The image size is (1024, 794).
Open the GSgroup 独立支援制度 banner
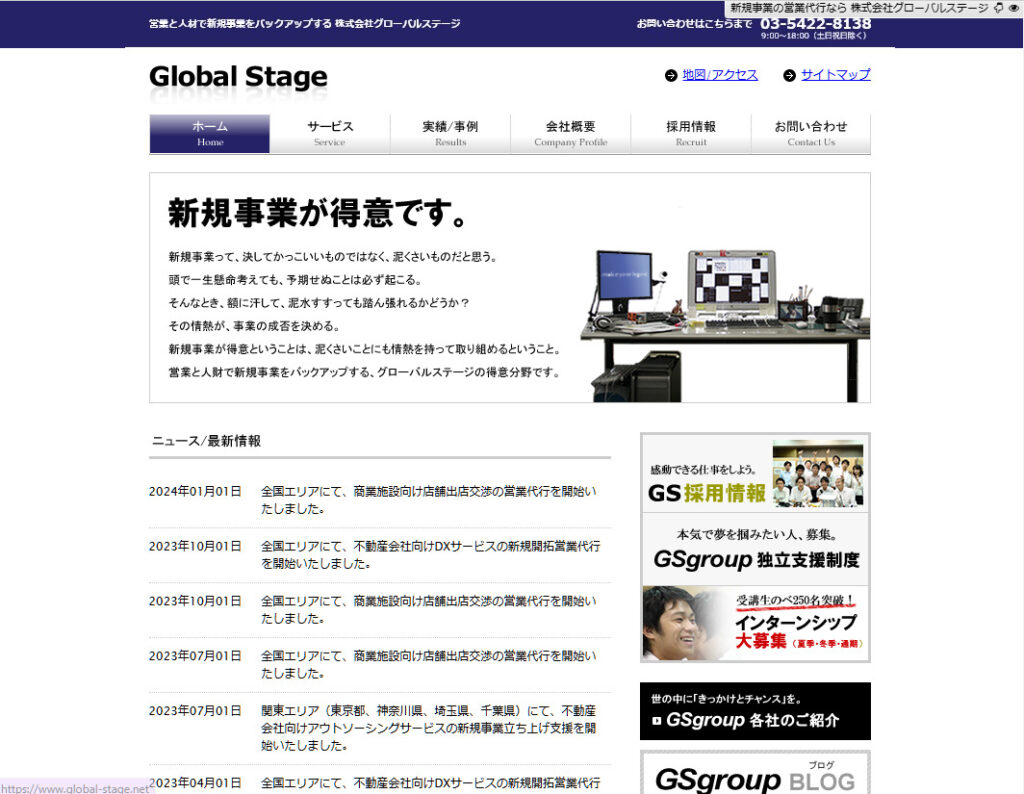click(755, 548)
